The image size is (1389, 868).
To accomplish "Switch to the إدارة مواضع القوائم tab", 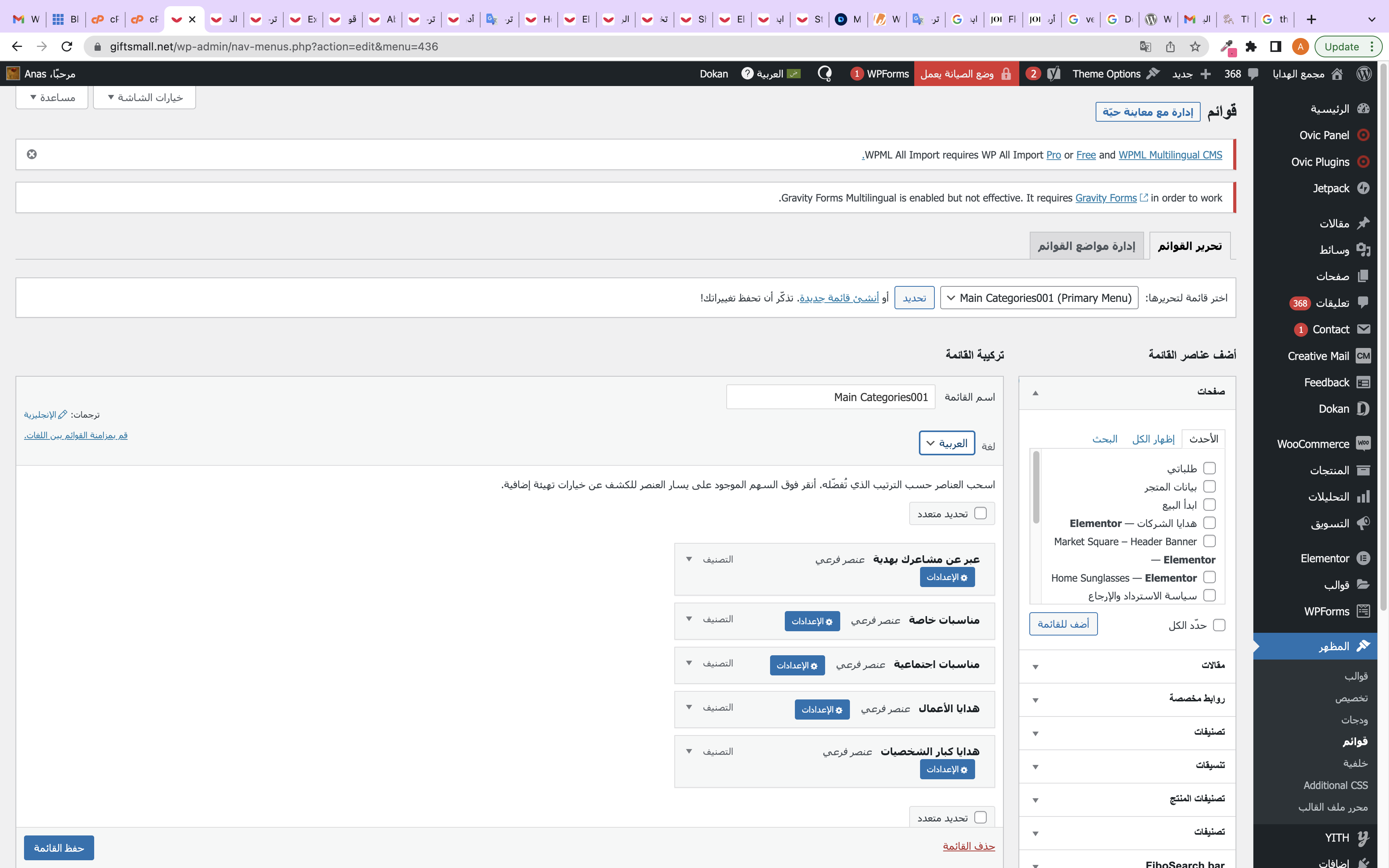I will (1087, 246).
